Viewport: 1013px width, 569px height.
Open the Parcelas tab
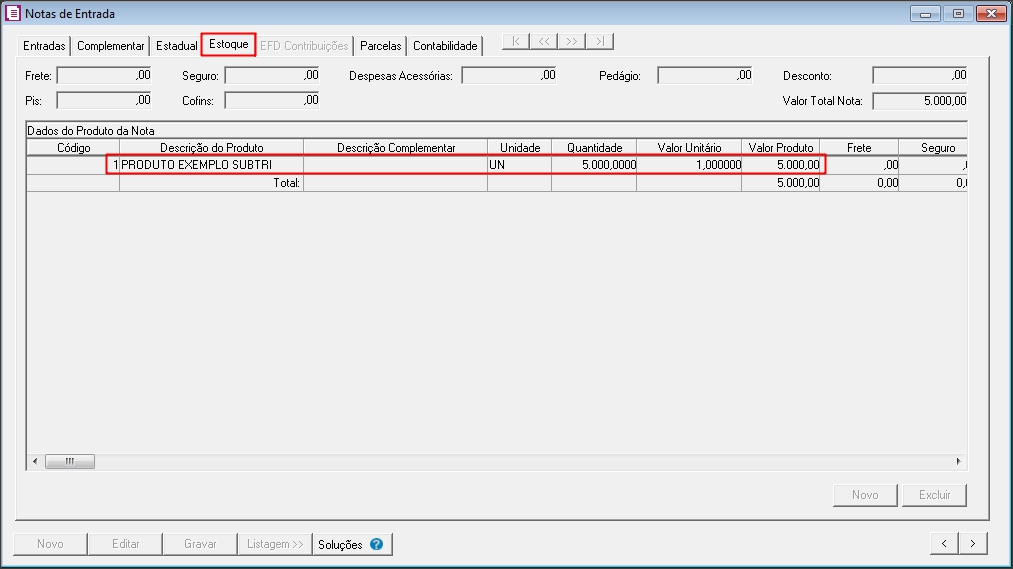pyautogui.click(x=380, y=46)
